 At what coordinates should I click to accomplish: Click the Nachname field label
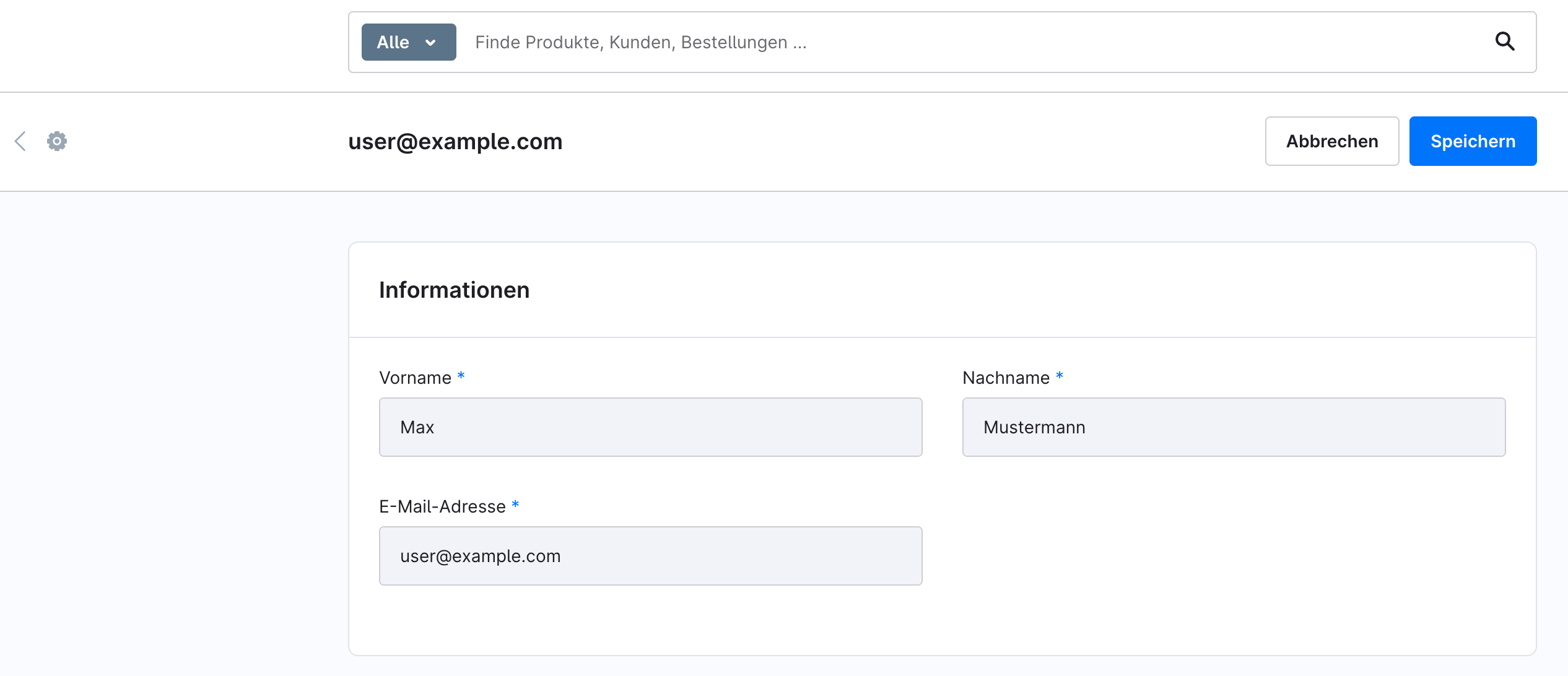pos(1006,378)
